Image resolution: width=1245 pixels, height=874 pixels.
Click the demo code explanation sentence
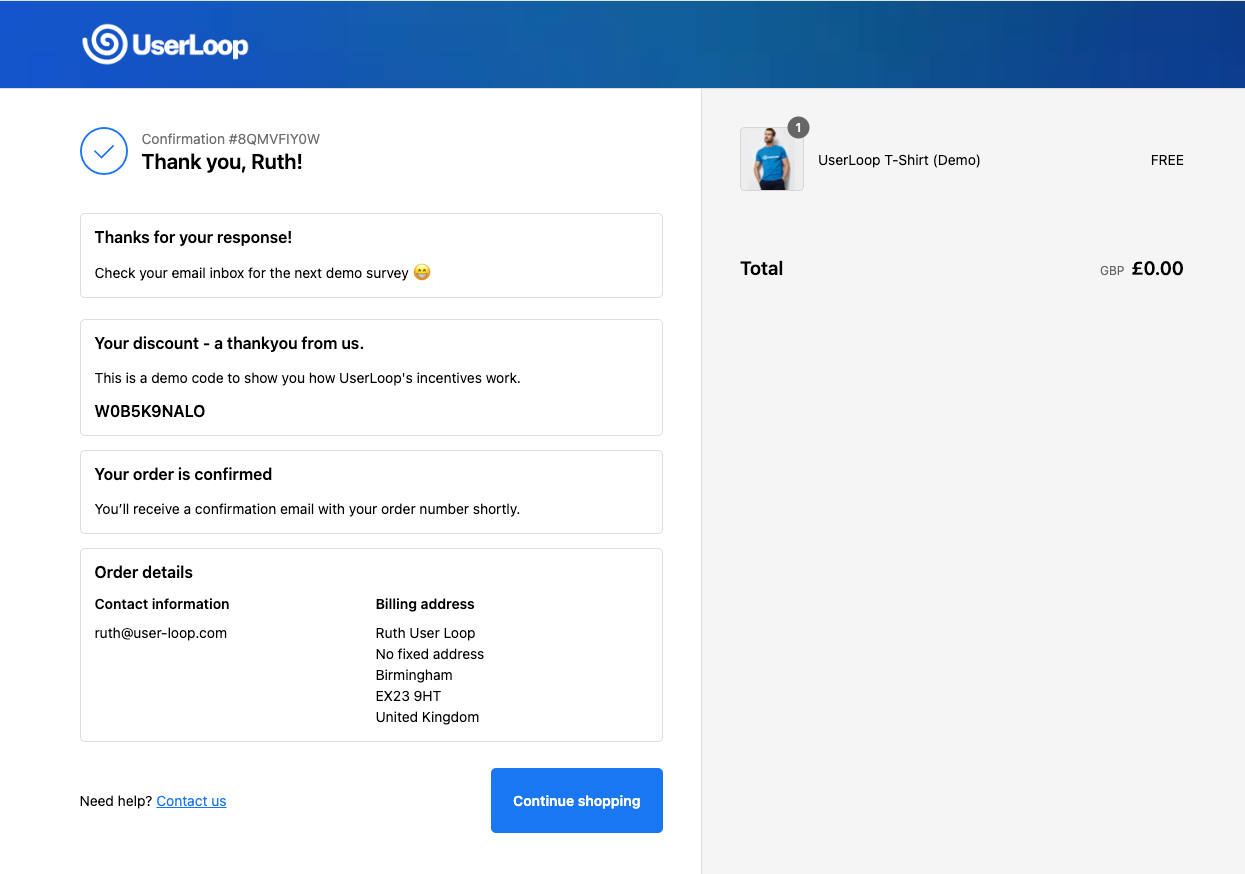pyautogui.click(x=308, y=378)
